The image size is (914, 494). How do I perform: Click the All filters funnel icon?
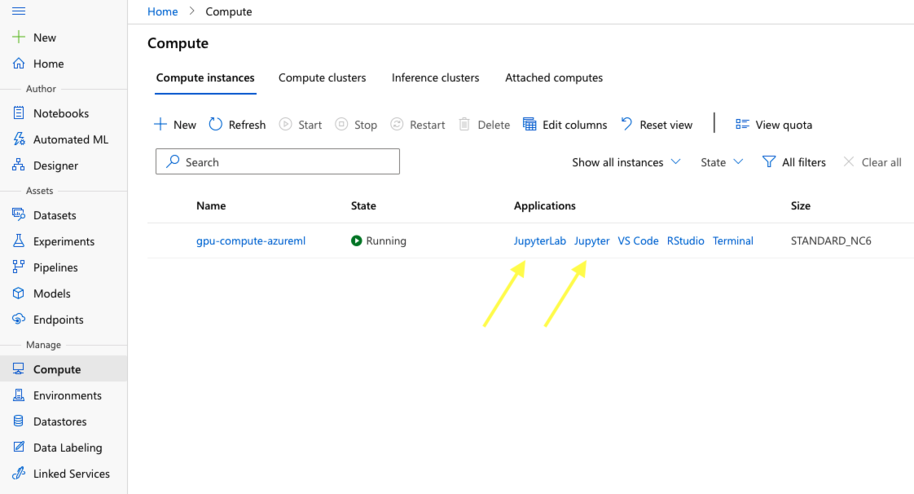[769, 162]
